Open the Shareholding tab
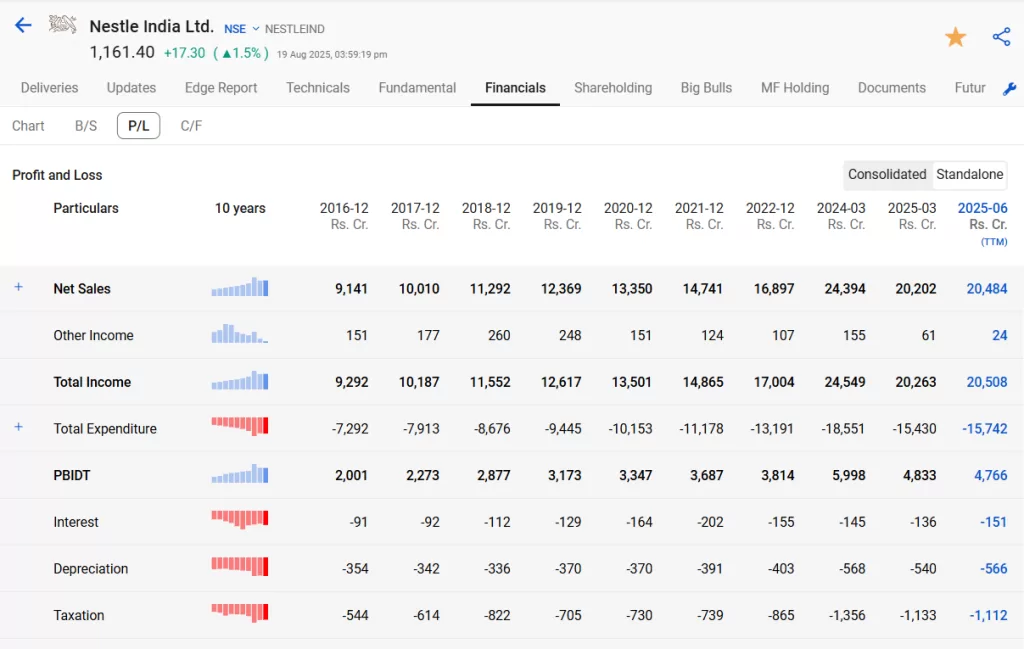Viewport: 1024px width, 649px height. [613, 87]
